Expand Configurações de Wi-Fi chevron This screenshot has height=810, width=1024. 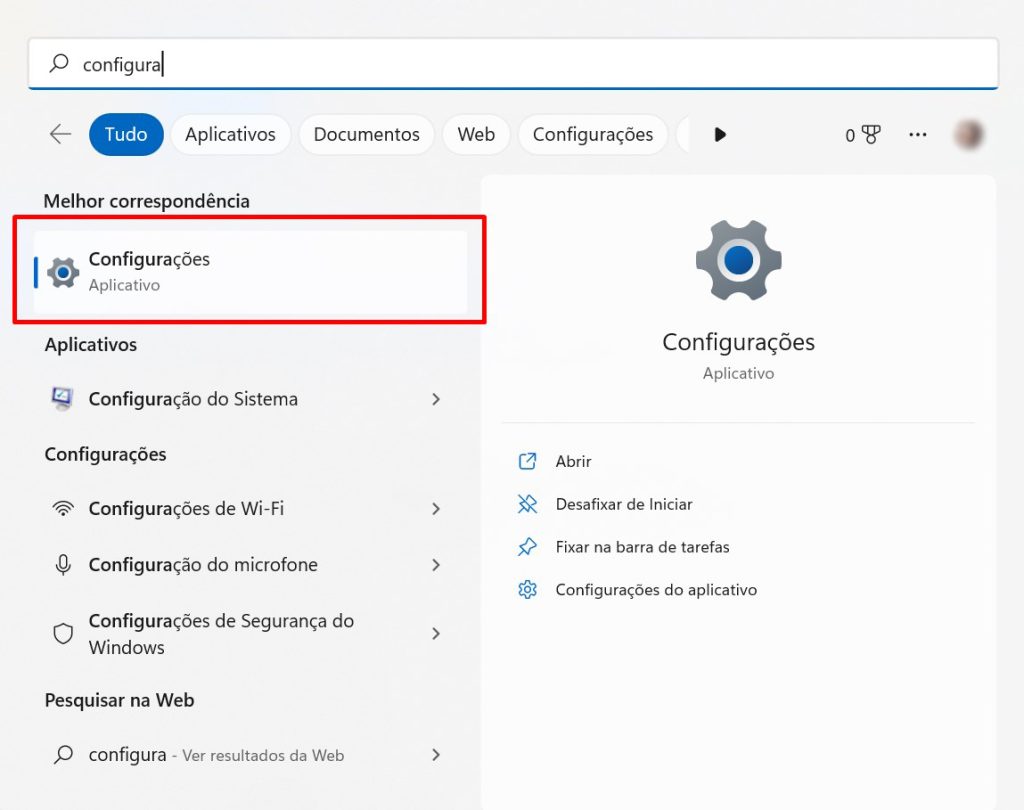point(436,509)
